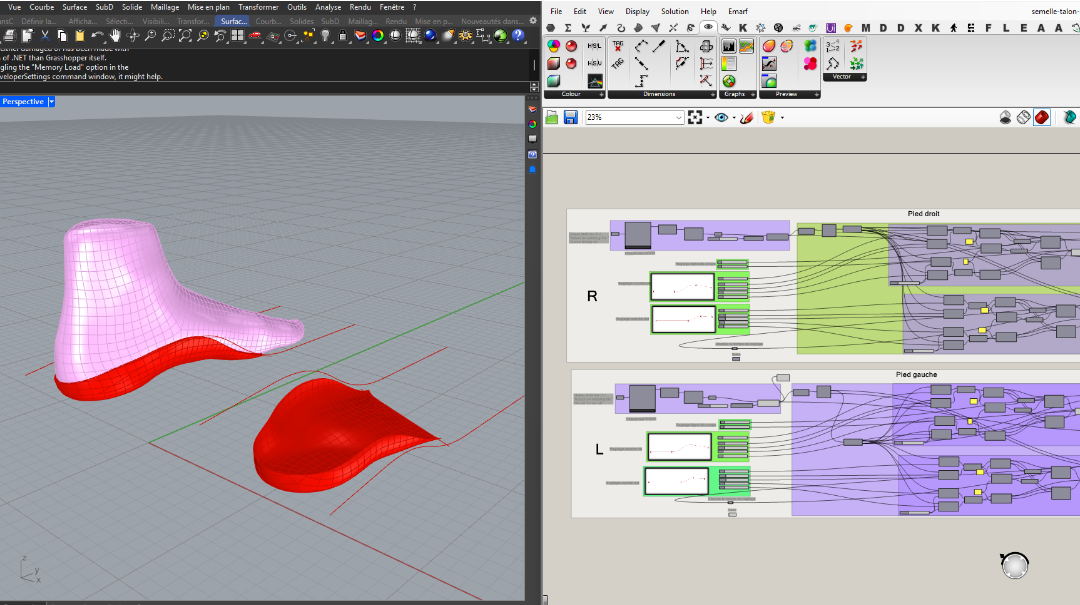Select the Pan hand tool in Rhino toolbar
Image resolution: width=1080 pixels, height=605 pixels.
pos(115,36)
